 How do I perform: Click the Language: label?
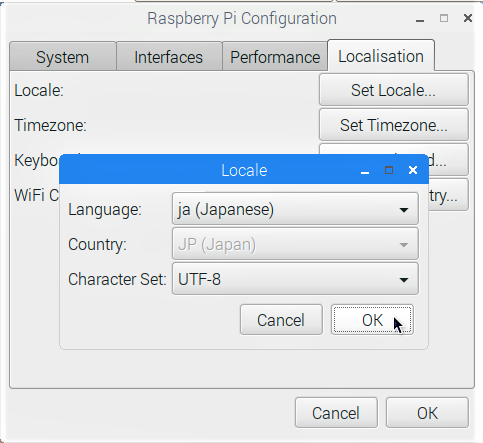click(105, 210)
